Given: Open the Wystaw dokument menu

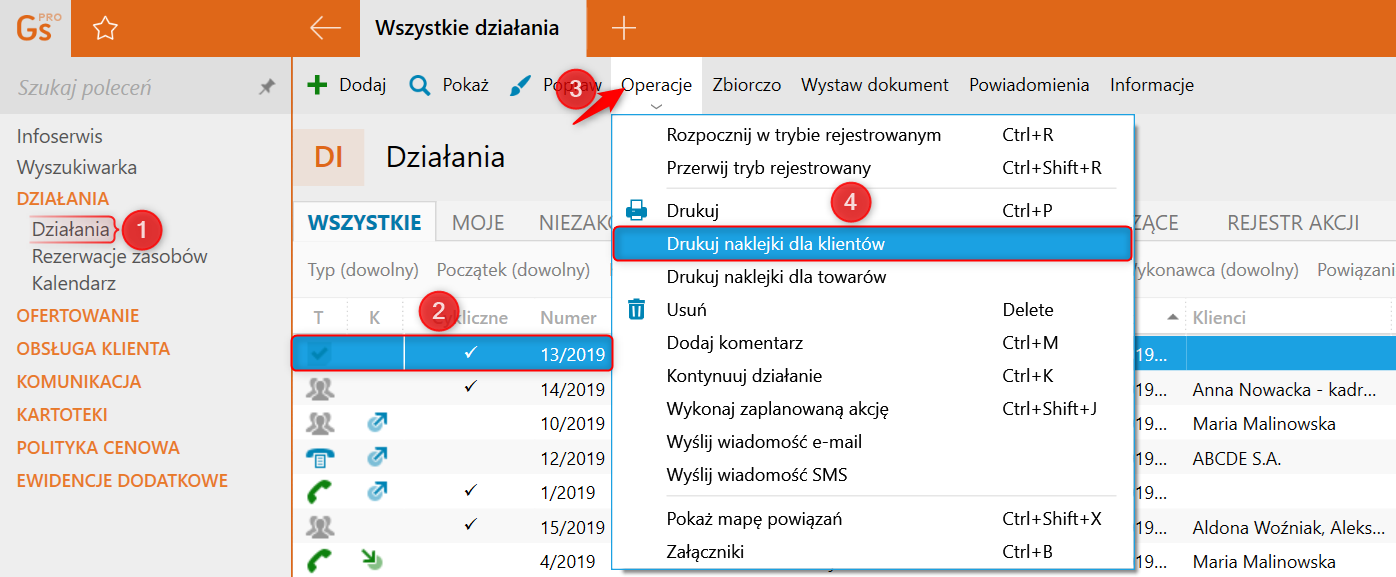Looking at the screenshot, I should coord(875,85).
